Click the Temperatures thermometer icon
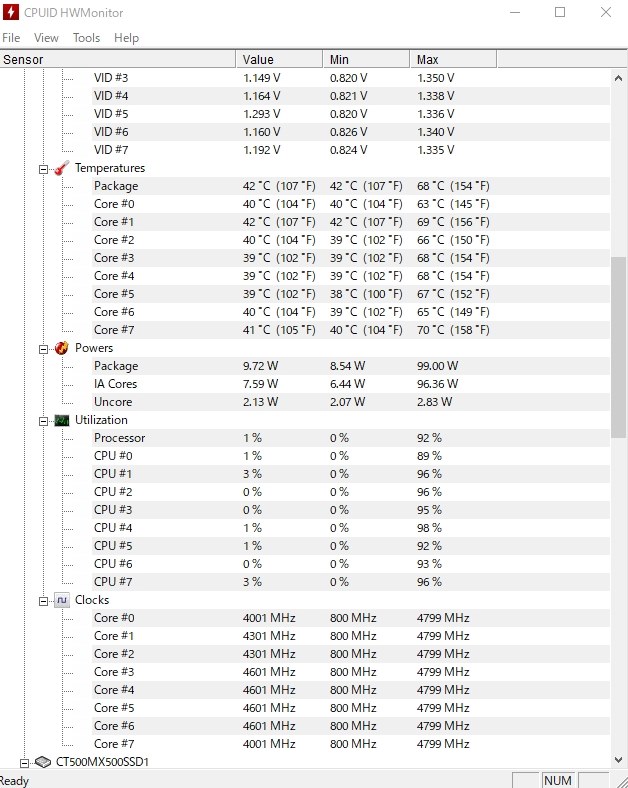 click(x=61, y=168)
